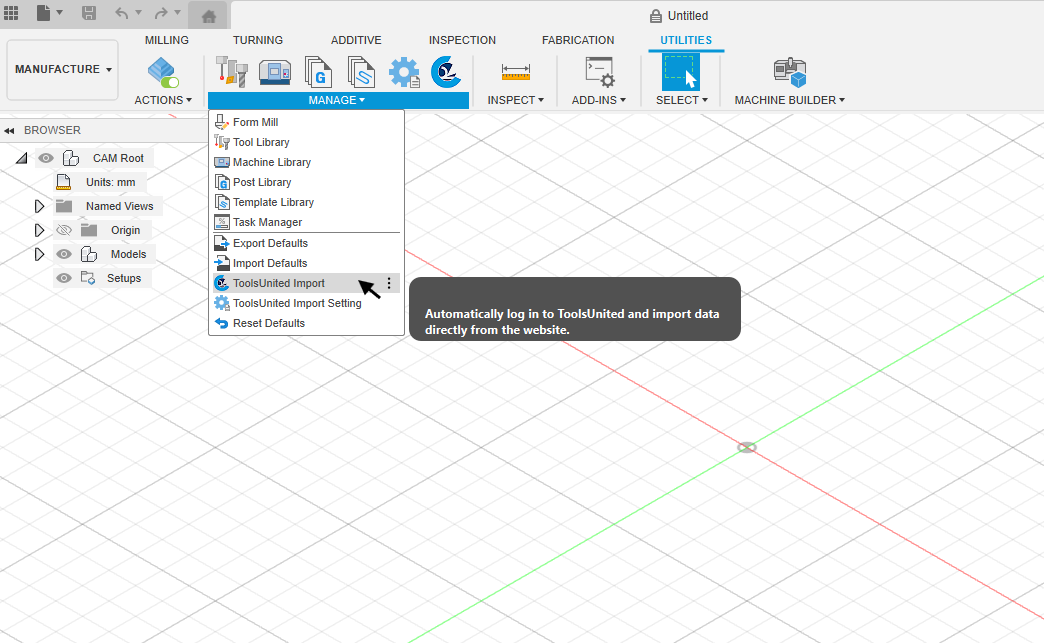Open the File menu icon
Image resolution: width=1044 pixels, height=643 pixels.
pyautogui.click(x=43, y=13)
